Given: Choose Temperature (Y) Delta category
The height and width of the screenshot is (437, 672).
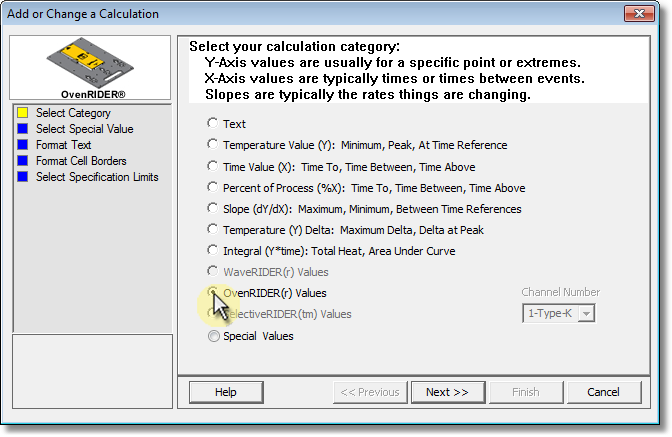Looking at the screenshot, I should [213, 229].
